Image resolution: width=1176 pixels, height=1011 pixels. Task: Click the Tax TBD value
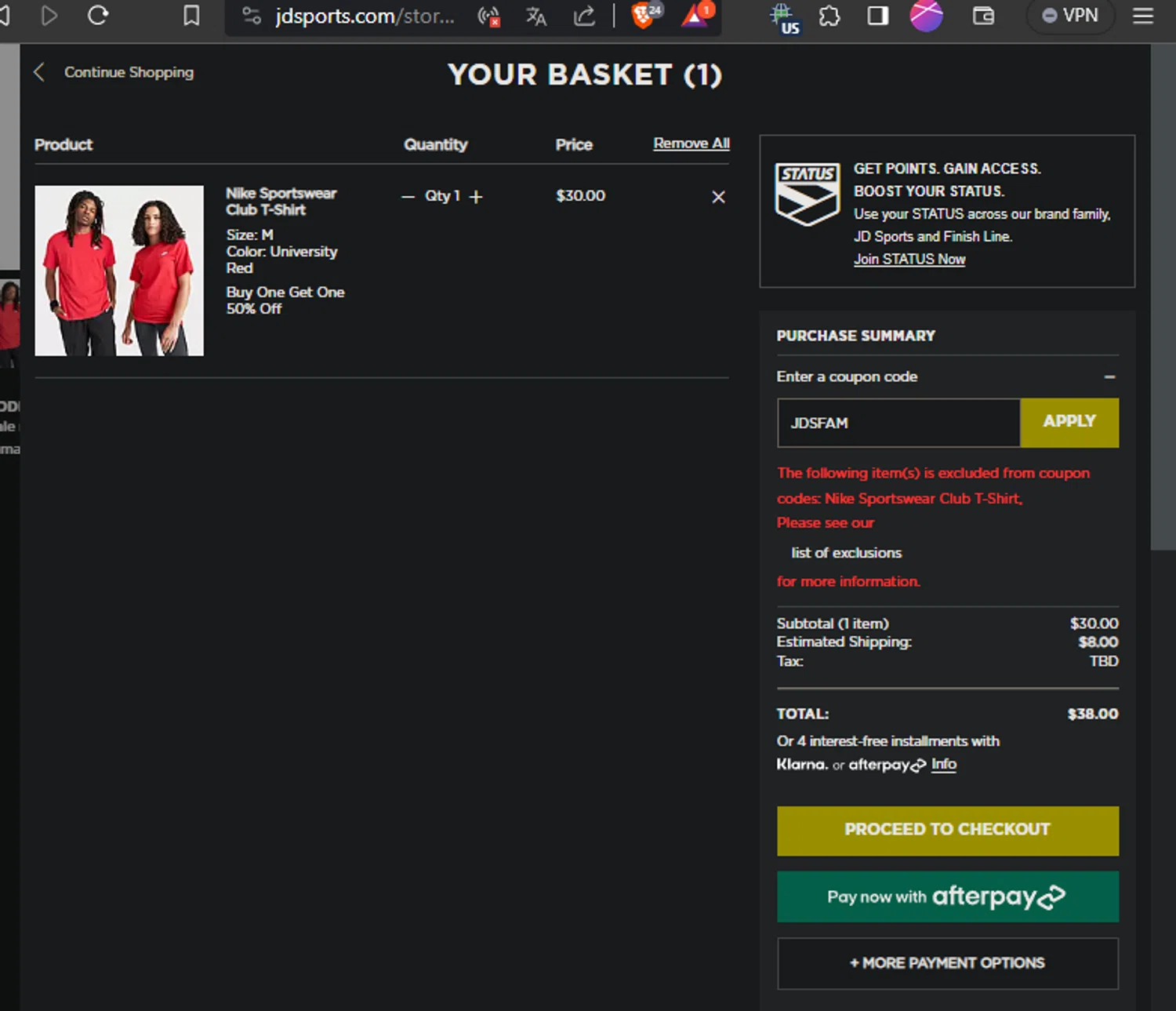coord(1104,661)
